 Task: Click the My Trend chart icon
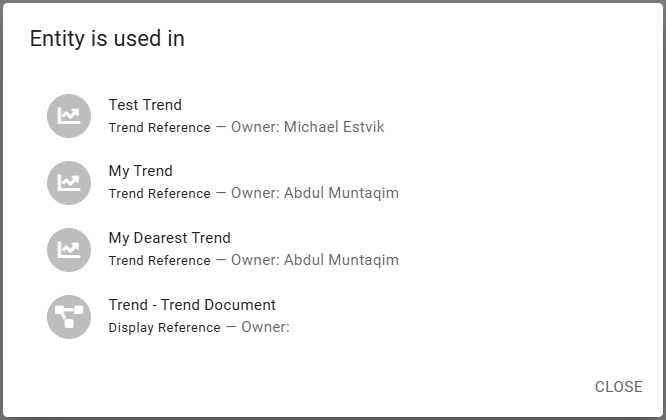click(x=69, y=182)
